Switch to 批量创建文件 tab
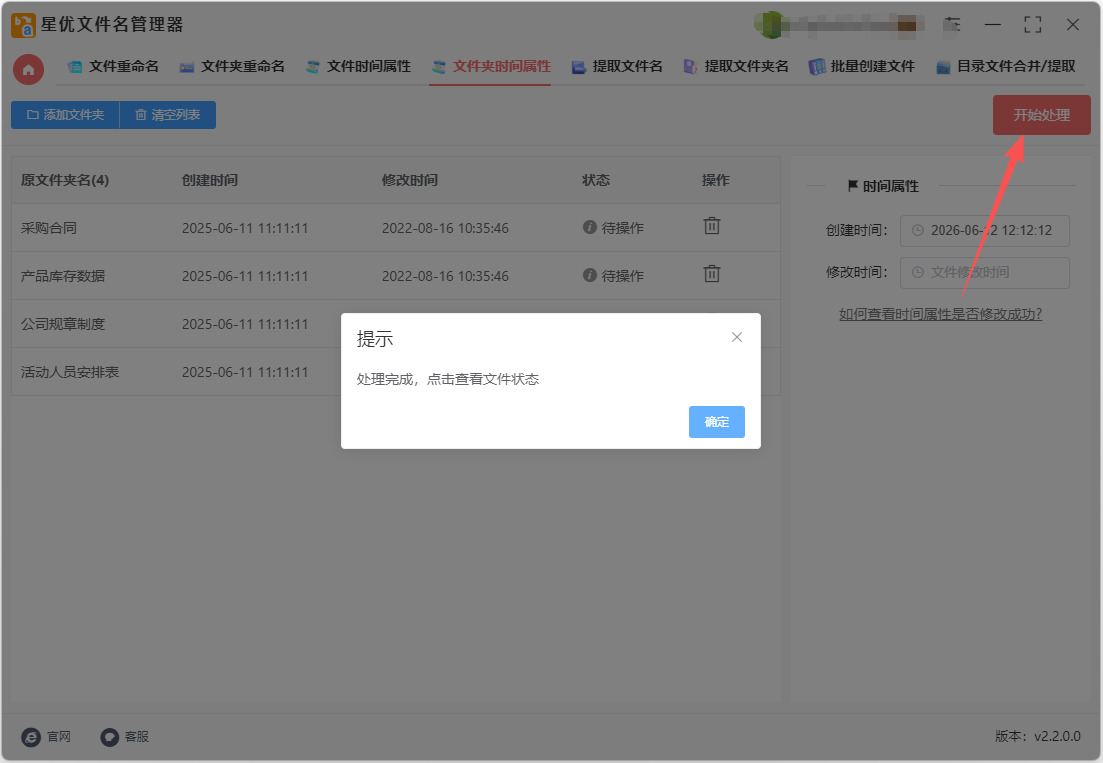The height and width of the screenshot is (763, 1103). point(861,66)
